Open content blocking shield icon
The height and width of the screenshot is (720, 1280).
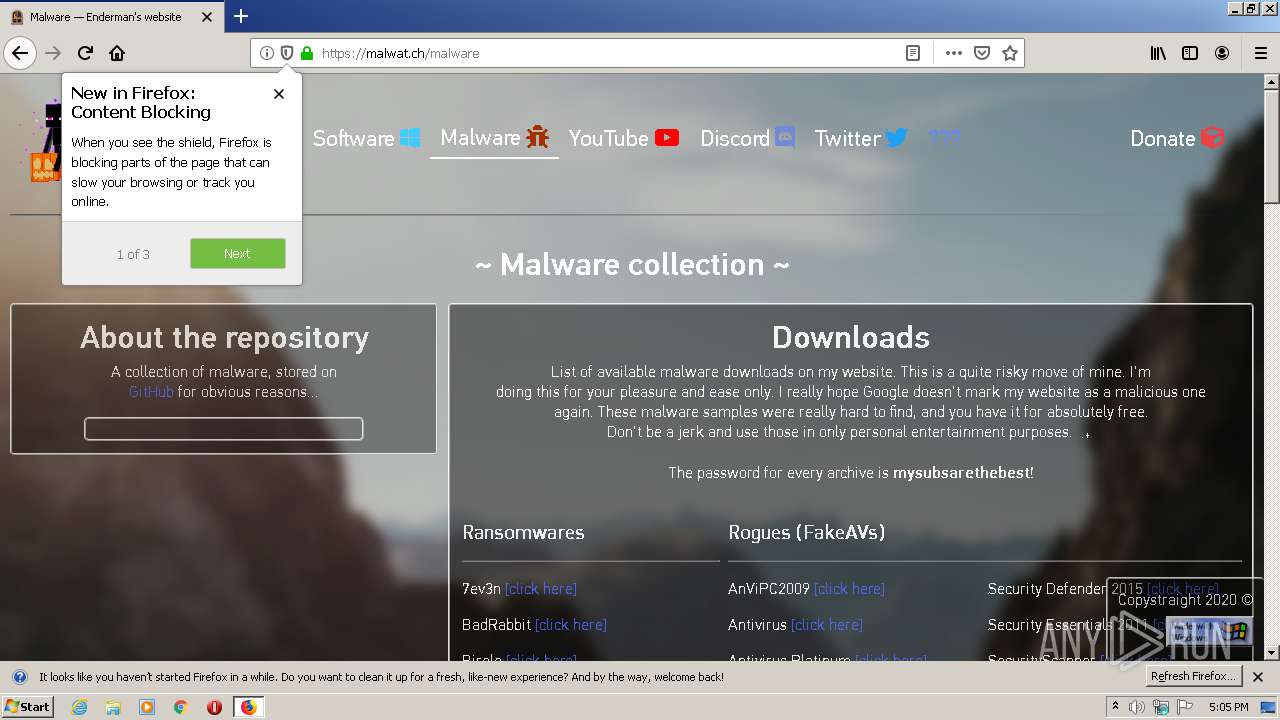(287, 53)
